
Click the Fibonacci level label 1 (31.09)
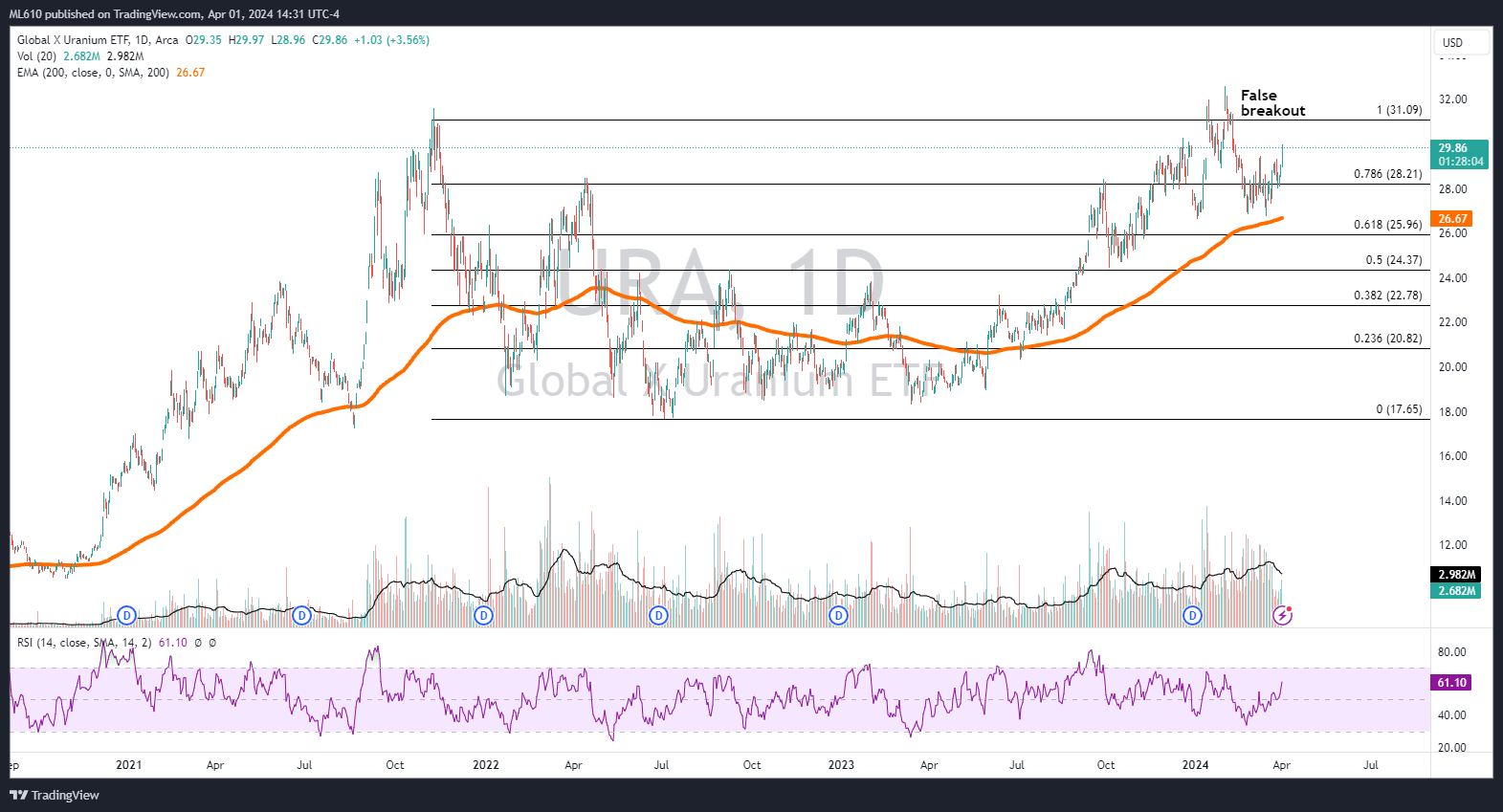pyautogui.click(x=1399, y=110)
